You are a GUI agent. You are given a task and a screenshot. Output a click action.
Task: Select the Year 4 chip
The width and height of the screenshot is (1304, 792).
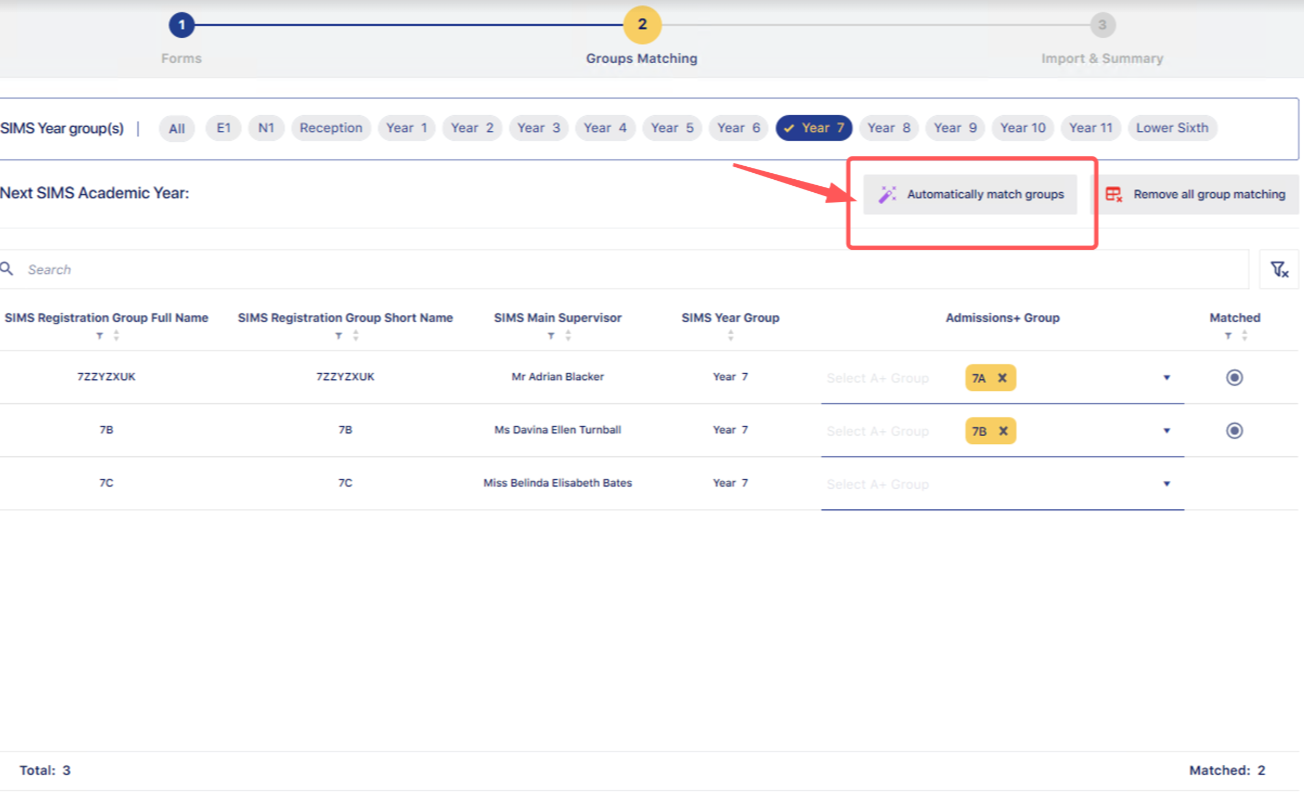click(606, 128)
